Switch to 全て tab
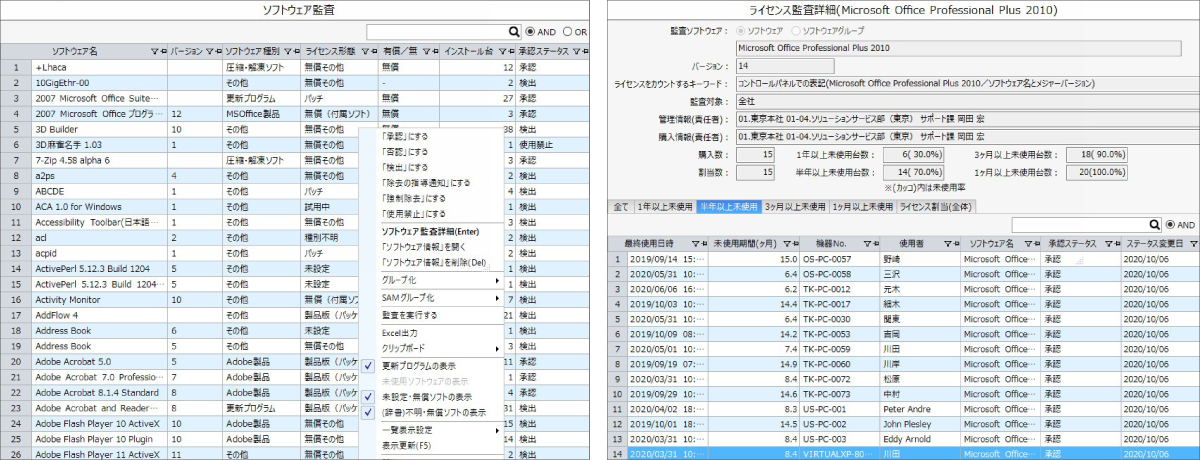 click(621, 207)
